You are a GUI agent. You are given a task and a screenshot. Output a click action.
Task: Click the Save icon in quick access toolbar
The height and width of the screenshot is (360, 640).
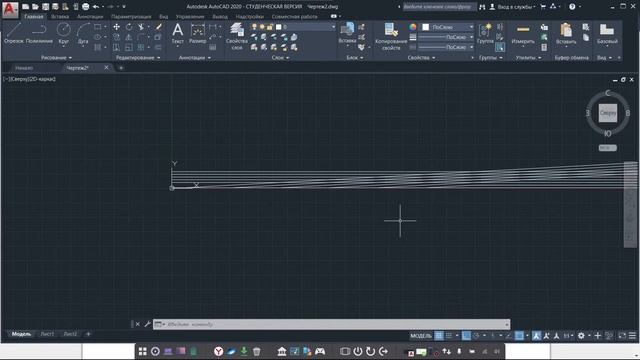(45, 7)
